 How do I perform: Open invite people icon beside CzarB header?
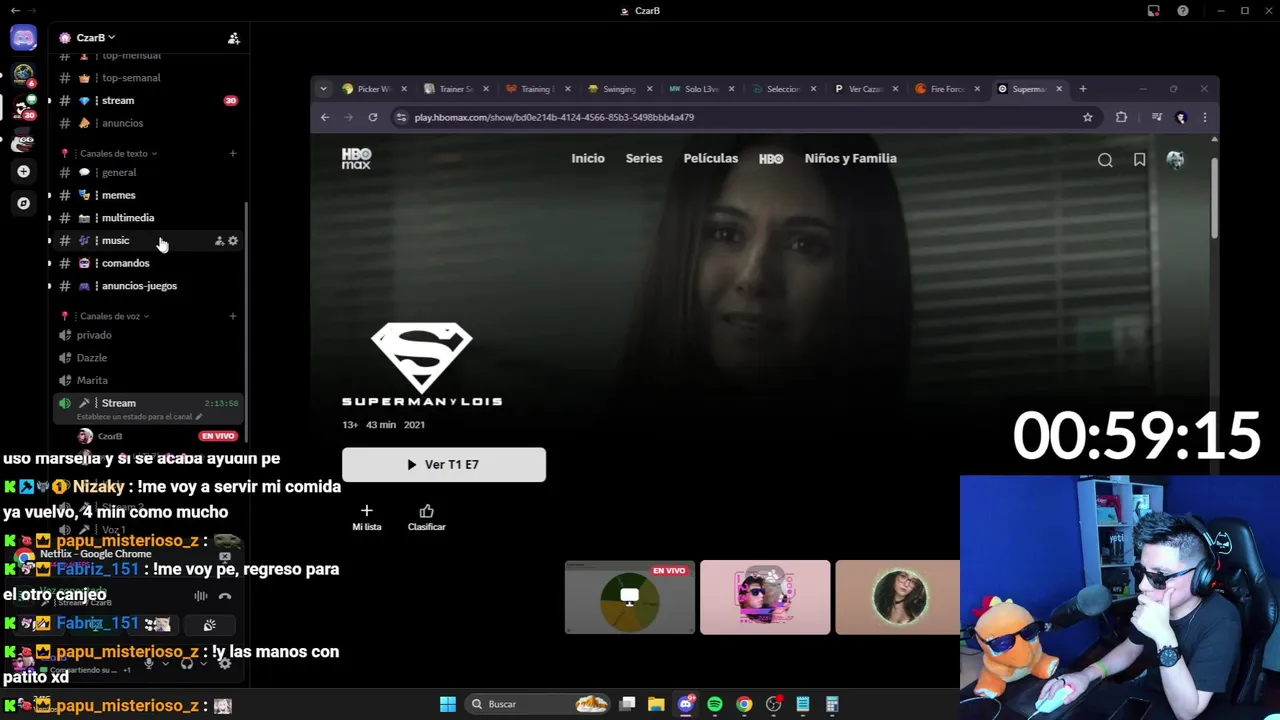233,38
